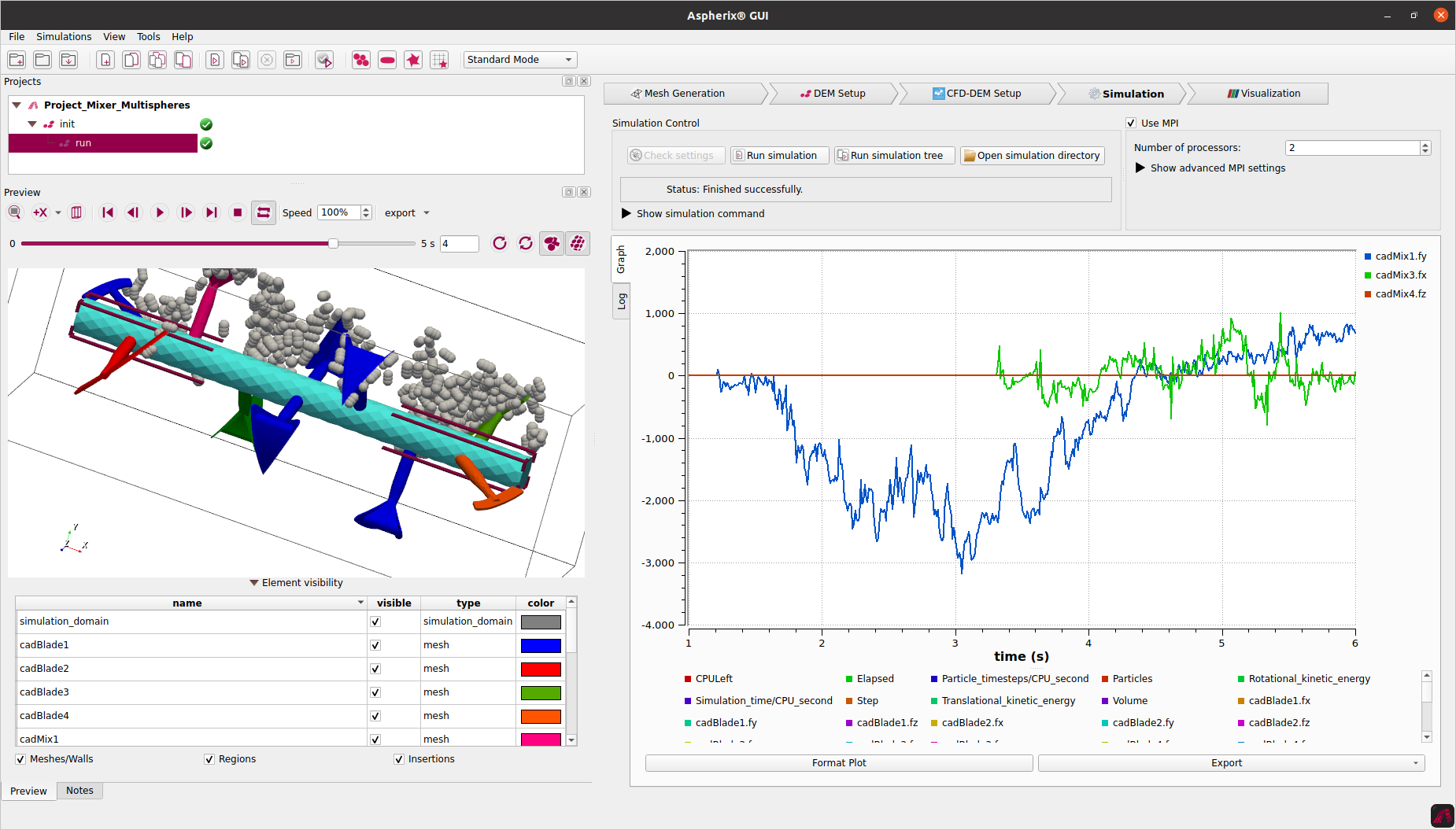Open the Standard Mode dropdown

click(519, 59)
